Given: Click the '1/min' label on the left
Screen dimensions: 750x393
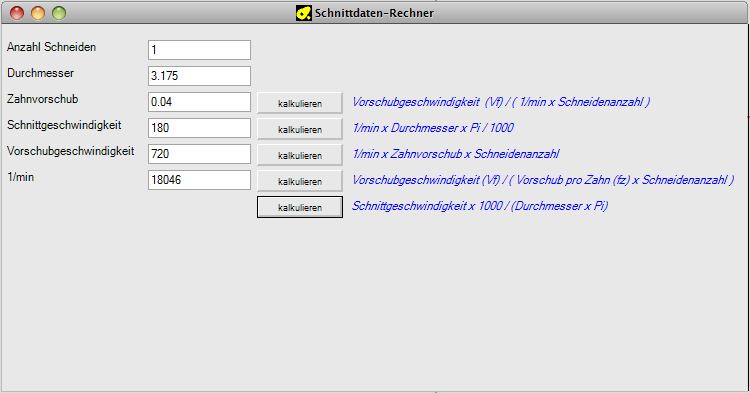Looking at the screenshot, I should pos(21,177).
